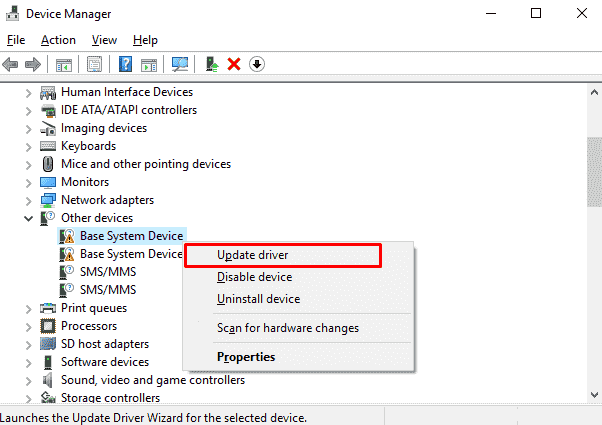The width and height of the screenshot is (602, 425).
Task: Click the Mice and pointing devices icon
Action: click(x=48, y=164)
